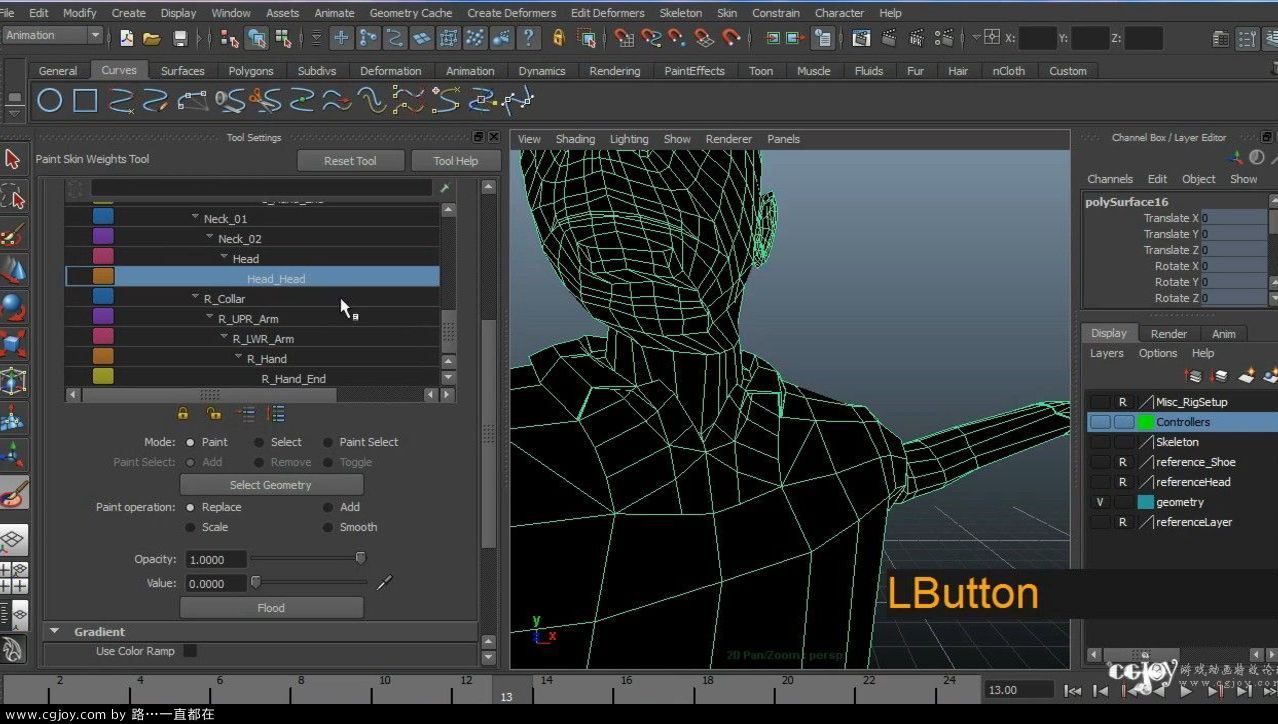The height and width of the screenshot is (724, 1278).
Task: Open the Skin menu
Action: point(727,13)
